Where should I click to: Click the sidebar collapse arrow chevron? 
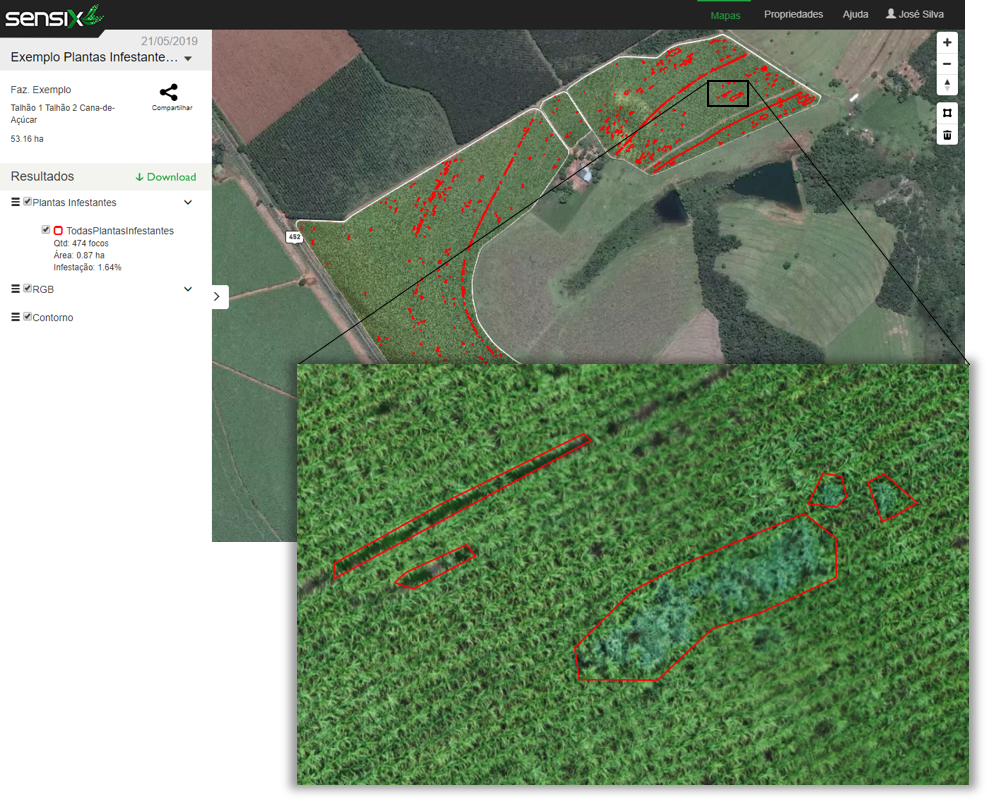coord(218,296)
